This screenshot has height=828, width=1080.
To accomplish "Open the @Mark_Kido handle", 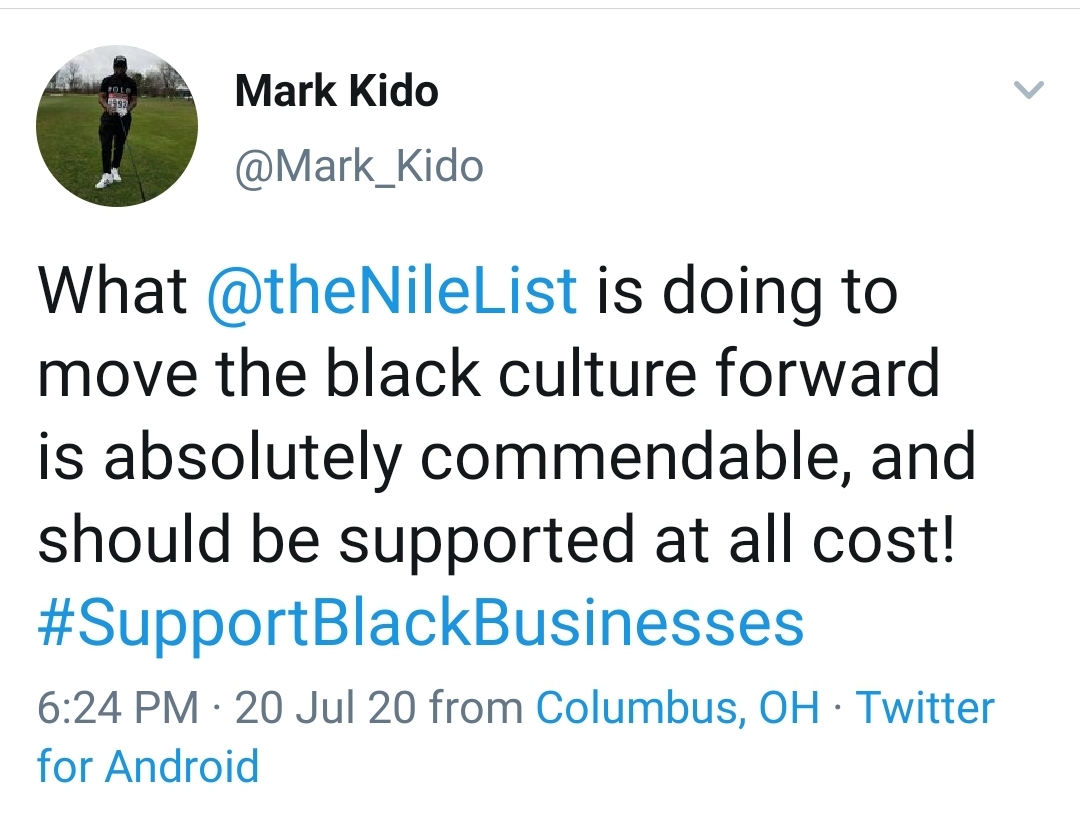I will [359, 167].
